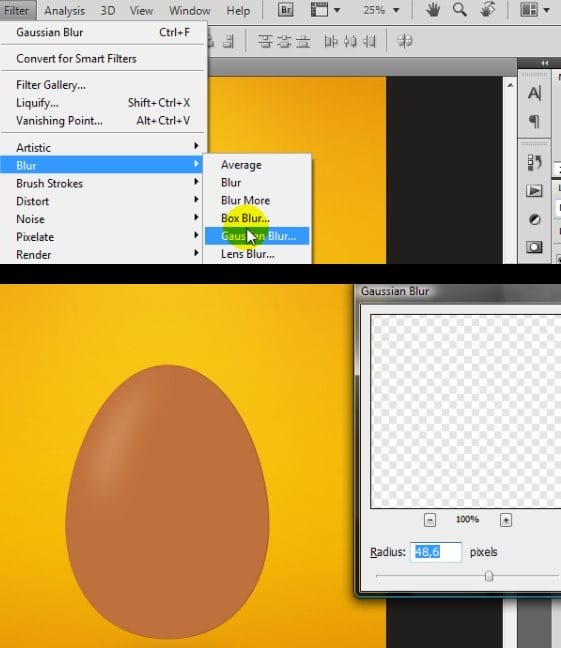Open the Paragraph panel icon
The image size is (561, 648).
534,121
